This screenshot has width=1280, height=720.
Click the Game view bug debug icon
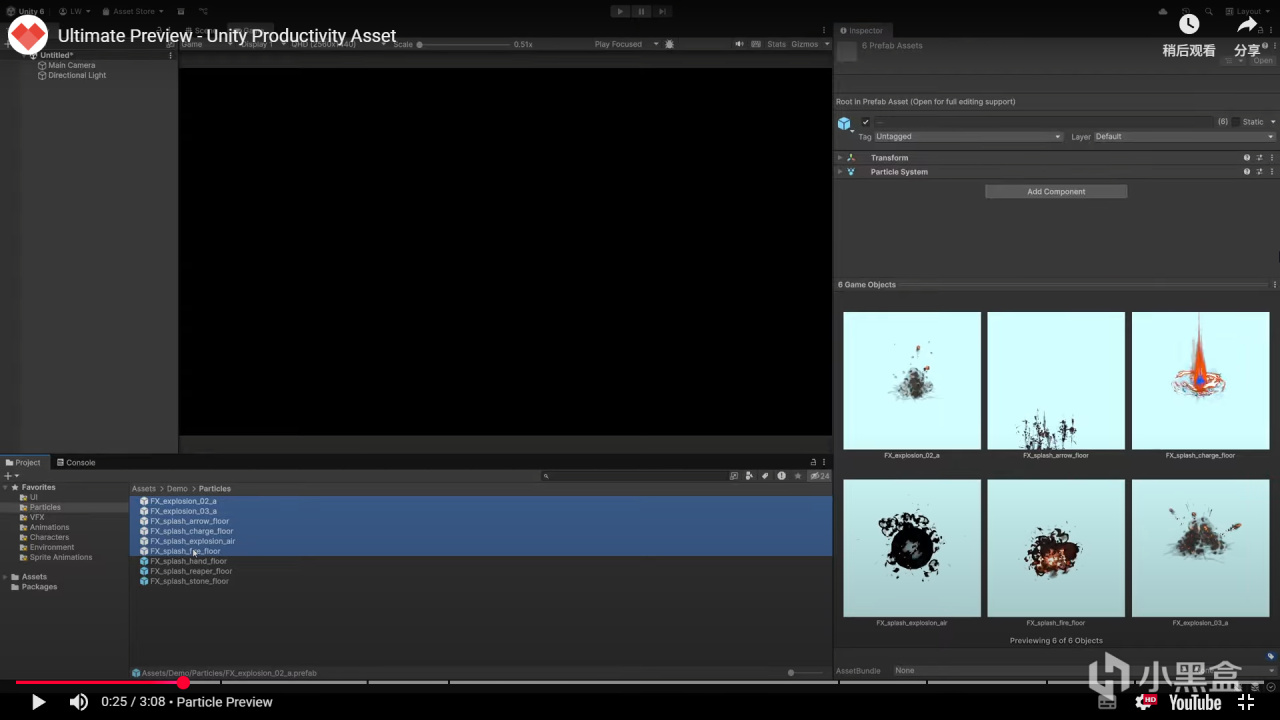(669, 44)
